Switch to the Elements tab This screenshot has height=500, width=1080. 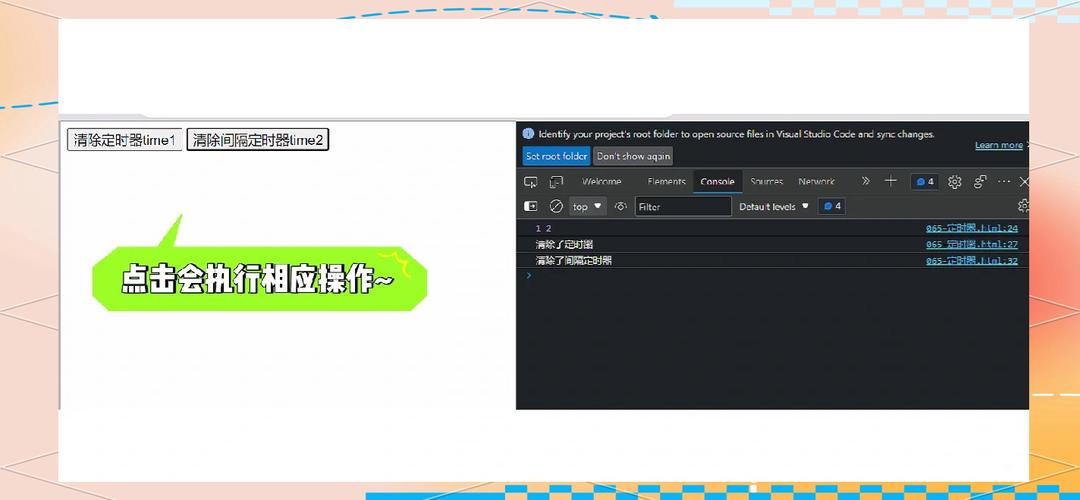[666, 182]
